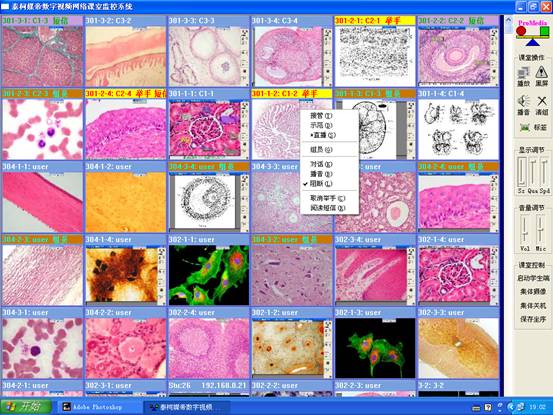The height and width of the screenshot is (415, 553).
Task: Open the 302-2-4: user student thumbnail
Action: point(209,348)
